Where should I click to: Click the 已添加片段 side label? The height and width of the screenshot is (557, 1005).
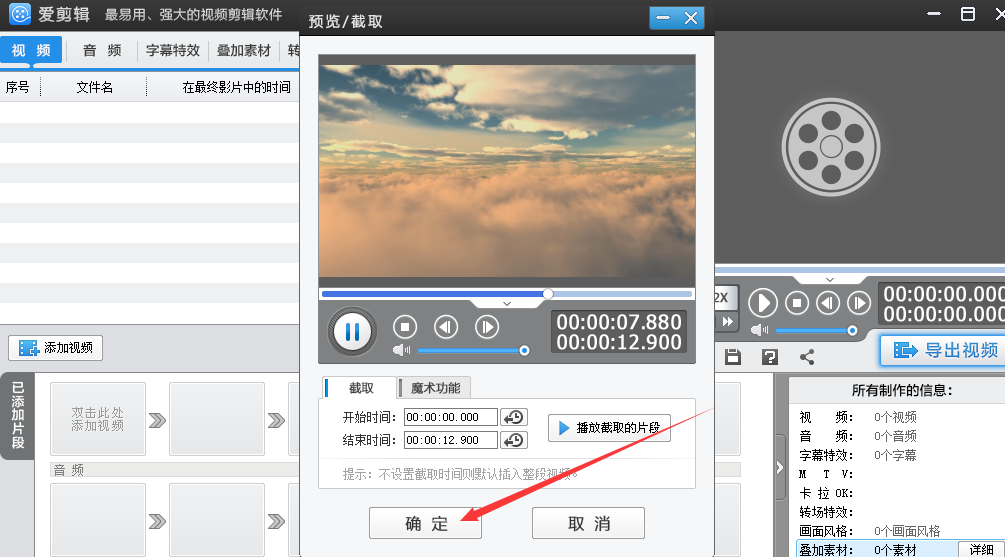click(18, 415)
